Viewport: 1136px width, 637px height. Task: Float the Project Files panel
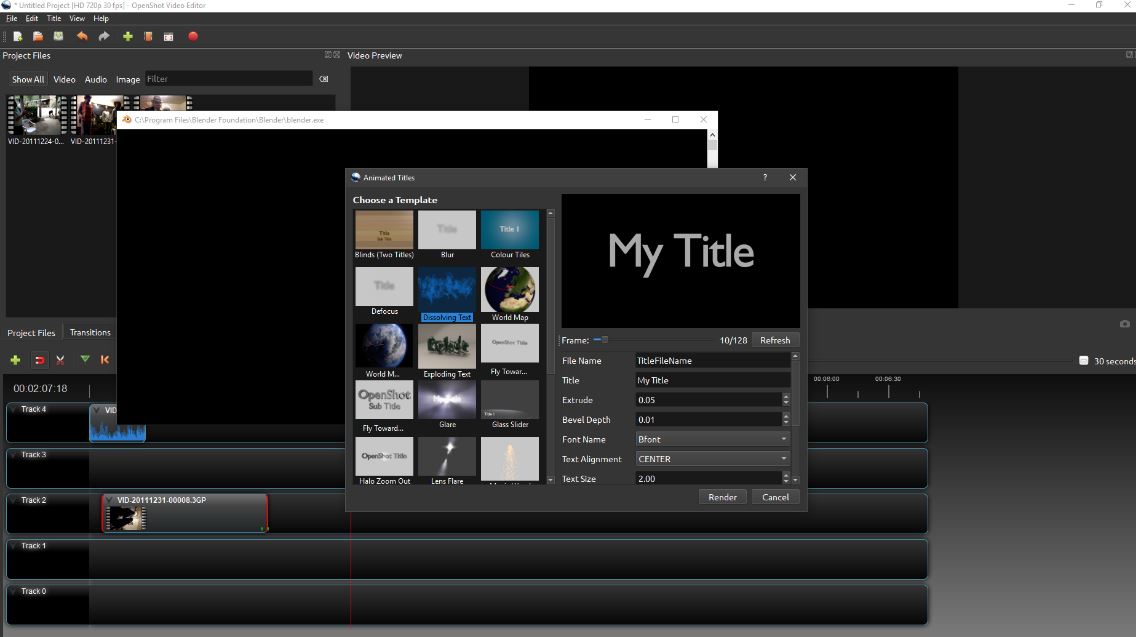(x=328, y=55)
